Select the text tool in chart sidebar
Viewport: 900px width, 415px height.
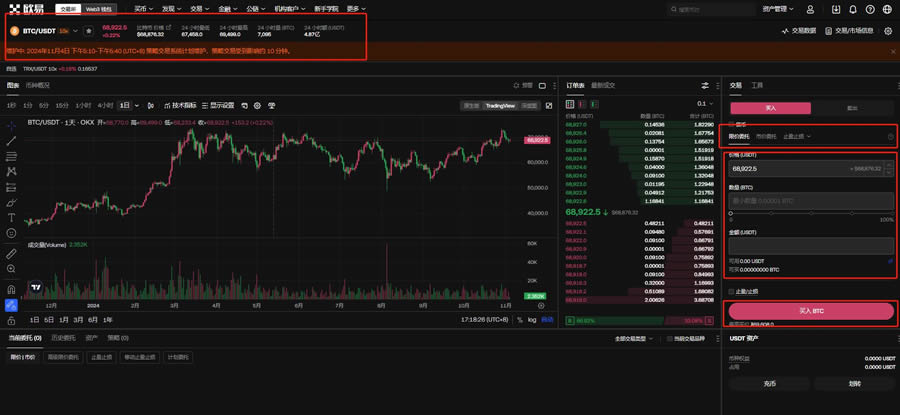click(11, 217)
